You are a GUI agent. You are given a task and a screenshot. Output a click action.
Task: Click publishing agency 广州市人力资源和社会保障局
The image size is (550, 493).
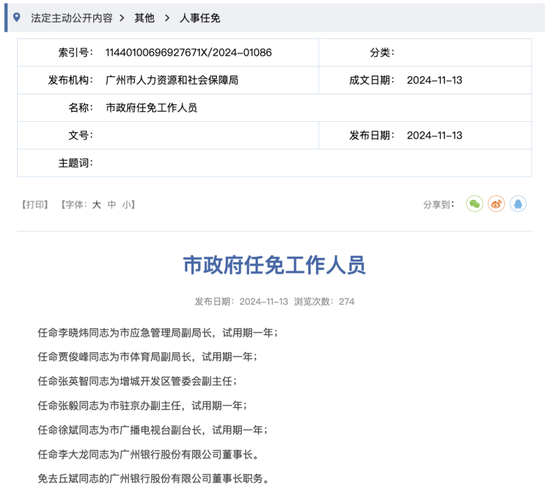pyautogui.click(x=172, y=80)
